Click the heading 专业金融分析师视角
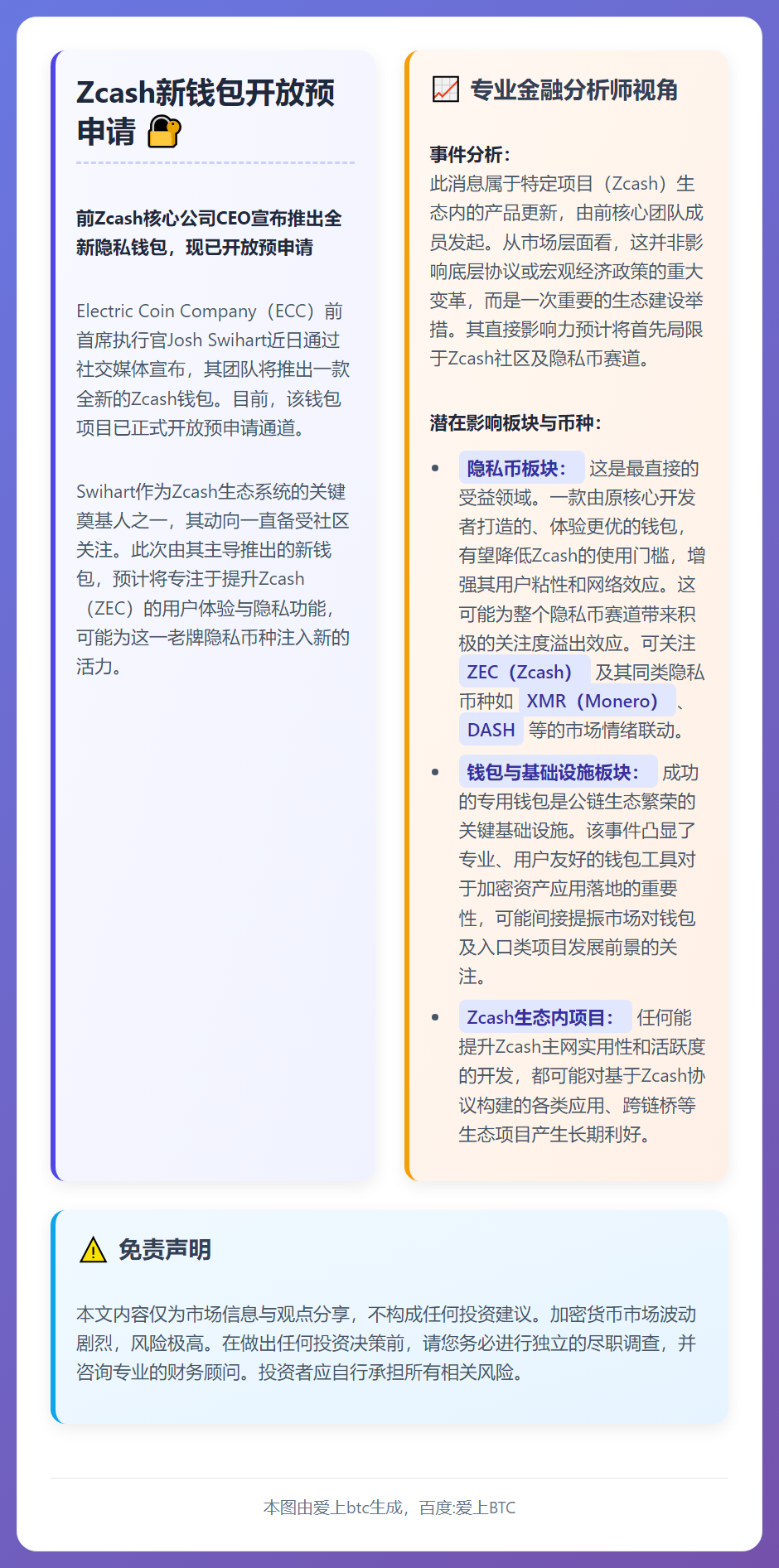The width and height of the screenshot is (779, 1568). point(574,89)
